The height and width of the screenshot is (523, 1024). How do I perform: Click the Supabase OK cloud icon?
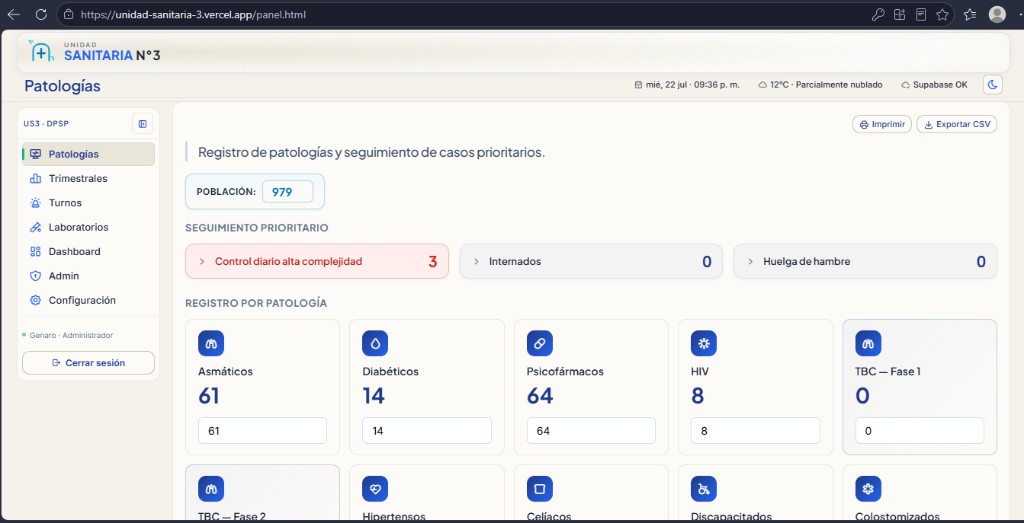905,85
